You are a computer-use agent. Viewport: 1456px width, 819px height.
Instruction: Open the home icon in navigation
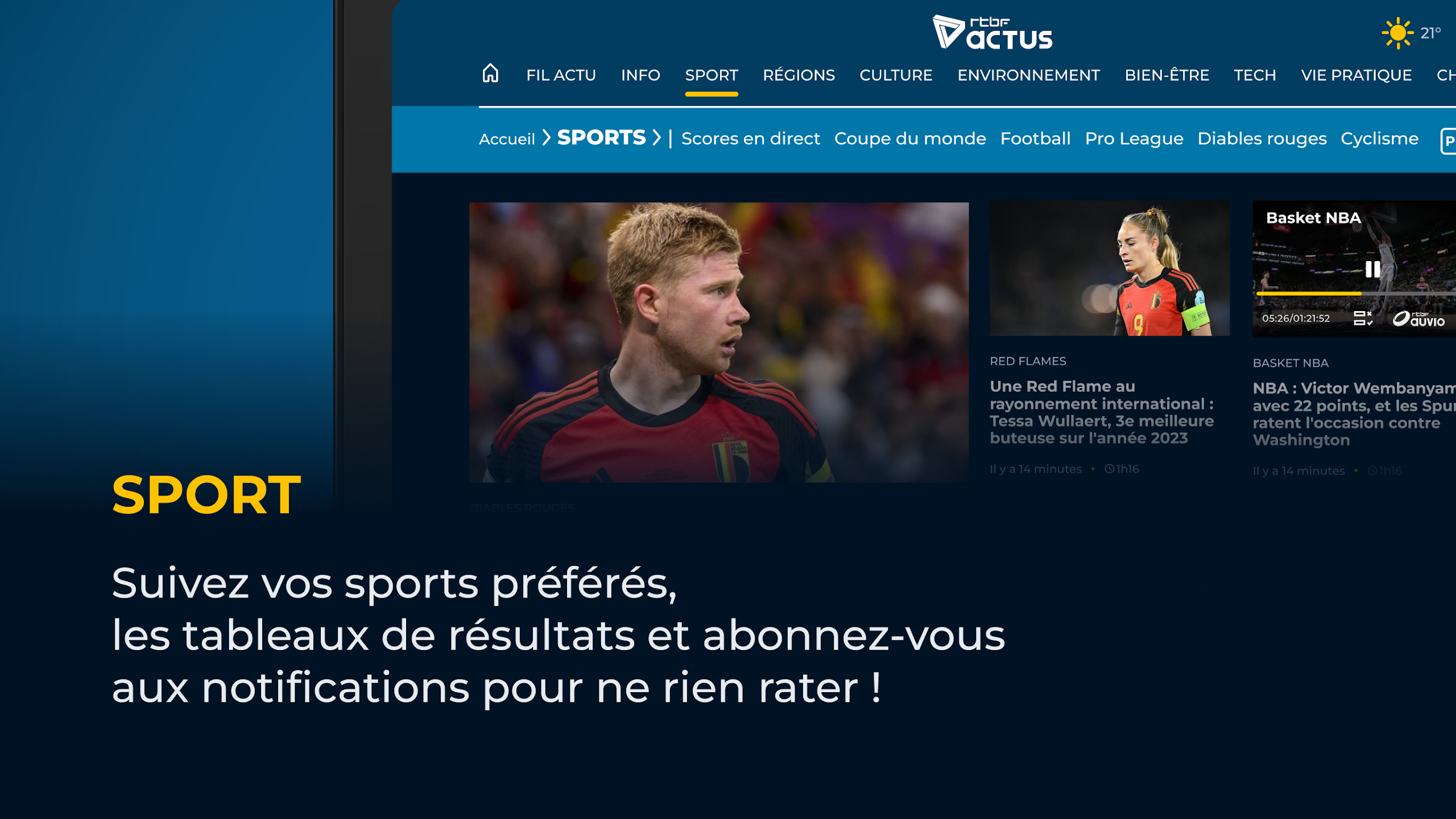tap(490, 73)
